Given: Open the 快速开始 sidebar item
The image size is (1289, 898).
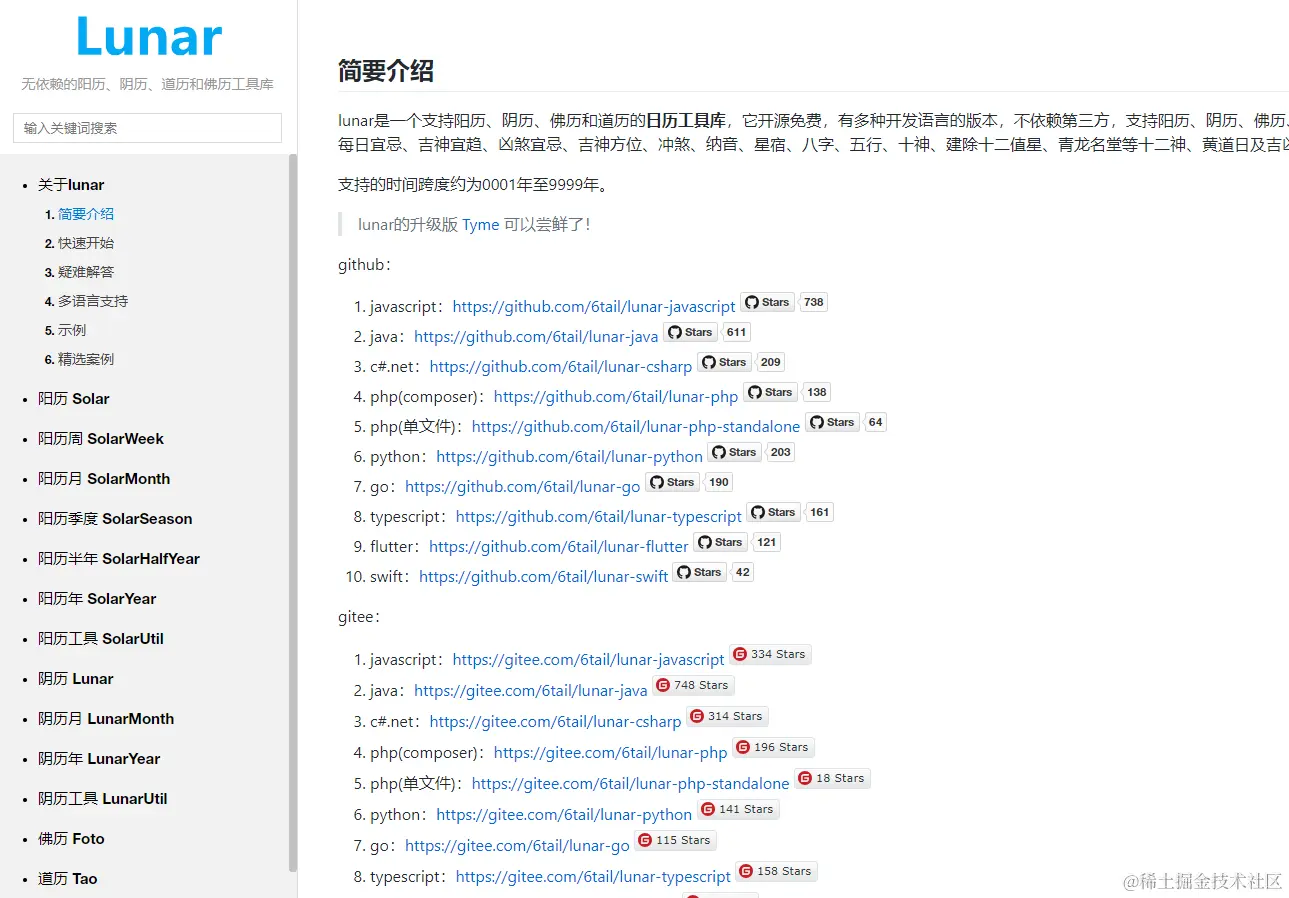Looking at the screenshot, I should click(86, 243).
